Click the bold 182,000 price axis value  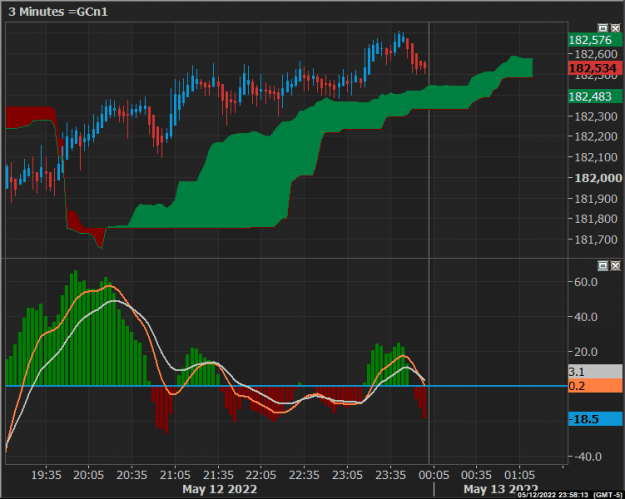(598, 178)
